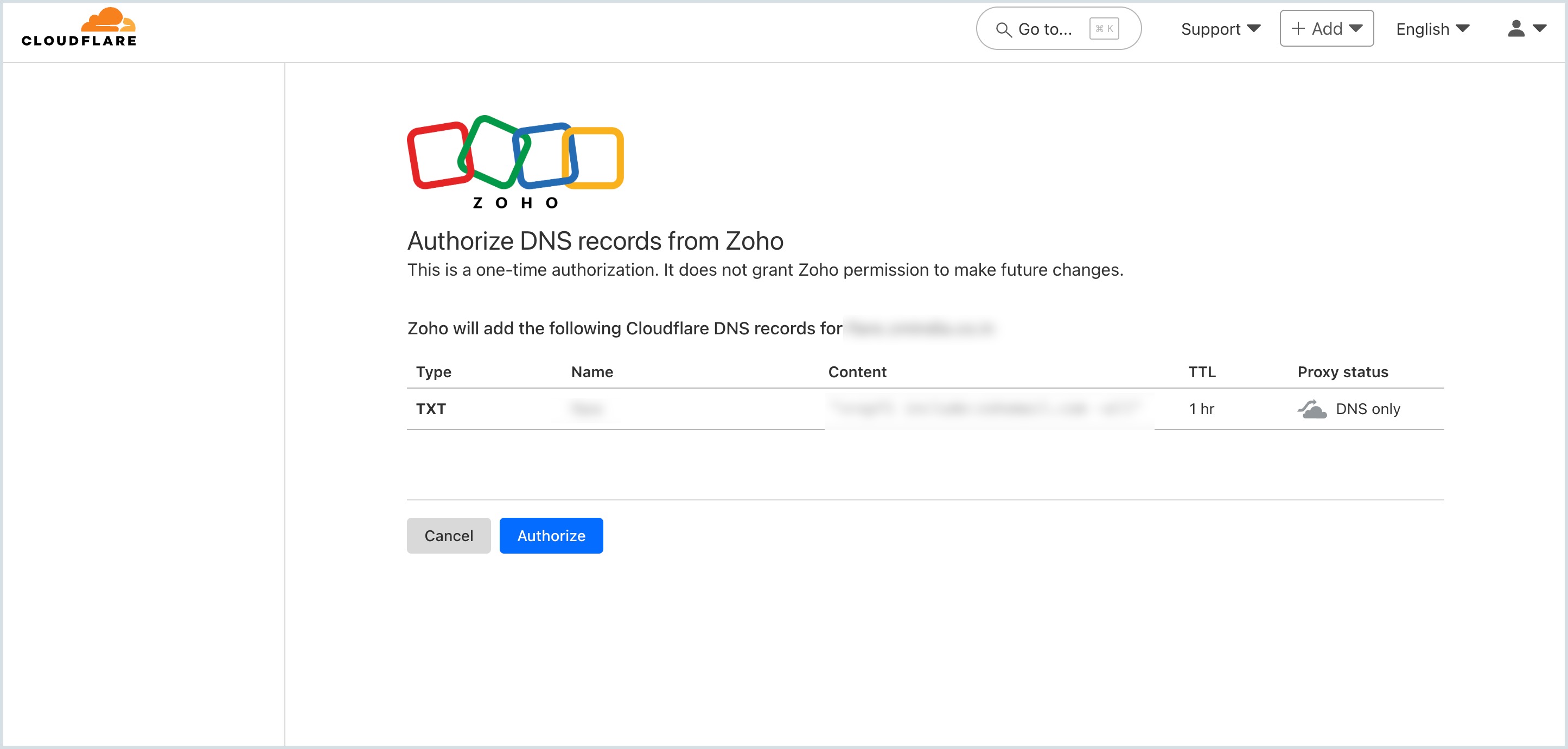Expand the account menu arrow
Image resolution: width=1568 pixels, height=749 pixels.
1539,29
